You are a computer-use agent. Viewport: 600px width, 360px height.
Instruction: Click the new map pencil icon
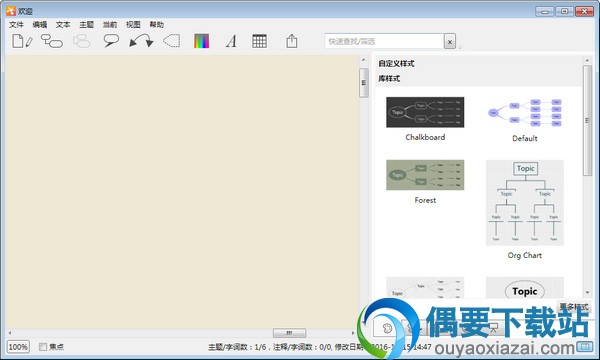pyautogui.click(x=22, y=41)
